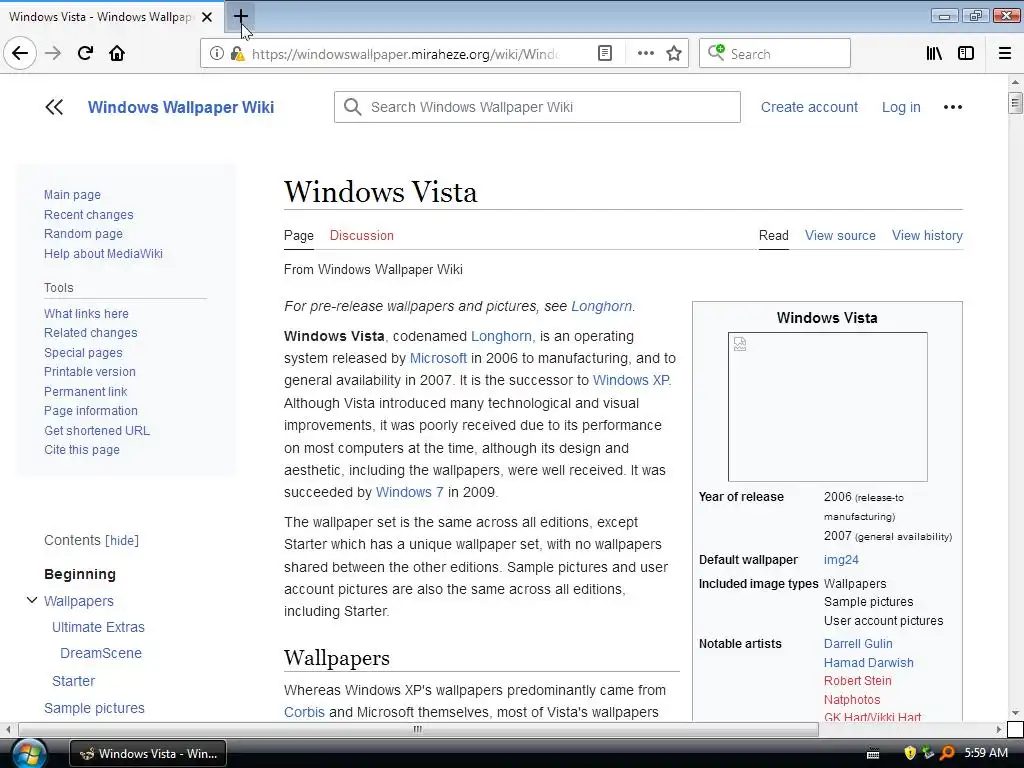
Task: Collapse the wiki sidebar with double chevron
Action: (x=54, y=107)
